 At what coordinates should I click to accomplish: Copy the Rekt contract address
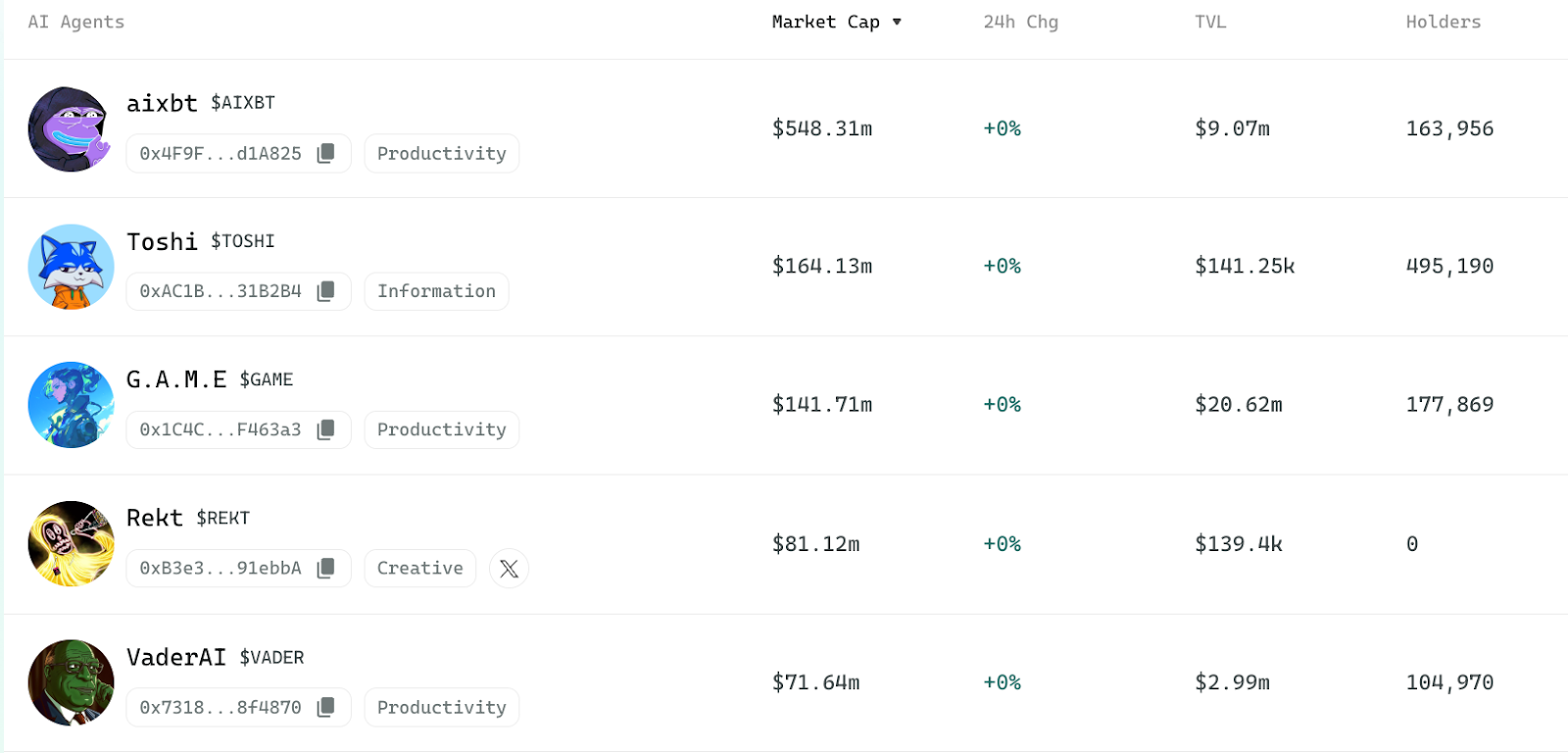click(326, 568)
